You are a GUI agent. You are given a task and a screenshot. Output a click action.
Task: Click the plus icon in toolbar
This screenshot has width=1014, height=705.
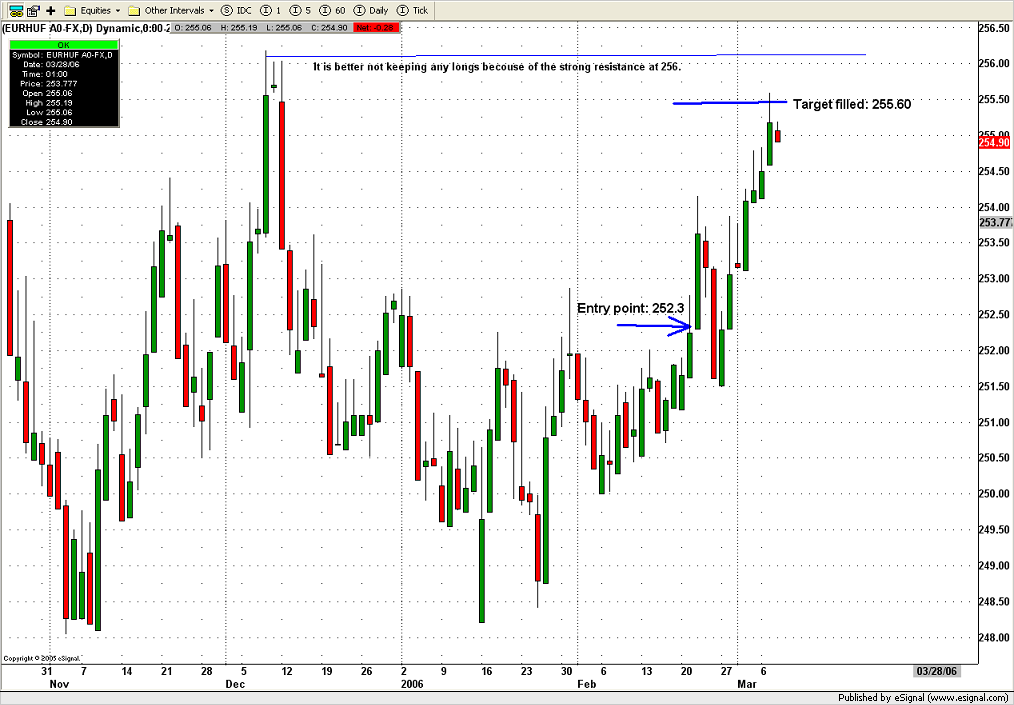coord(51,10)
